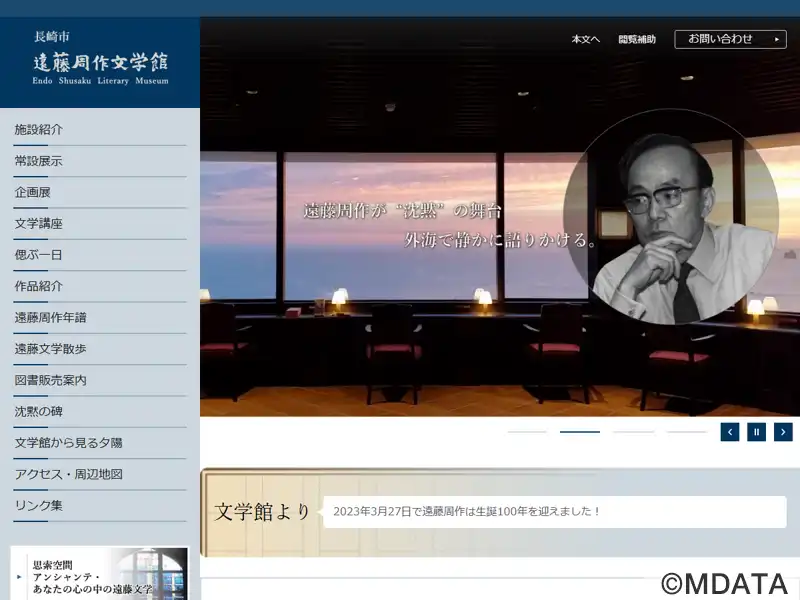Open 閲覧補助 accessibility options

pos(637,39)
